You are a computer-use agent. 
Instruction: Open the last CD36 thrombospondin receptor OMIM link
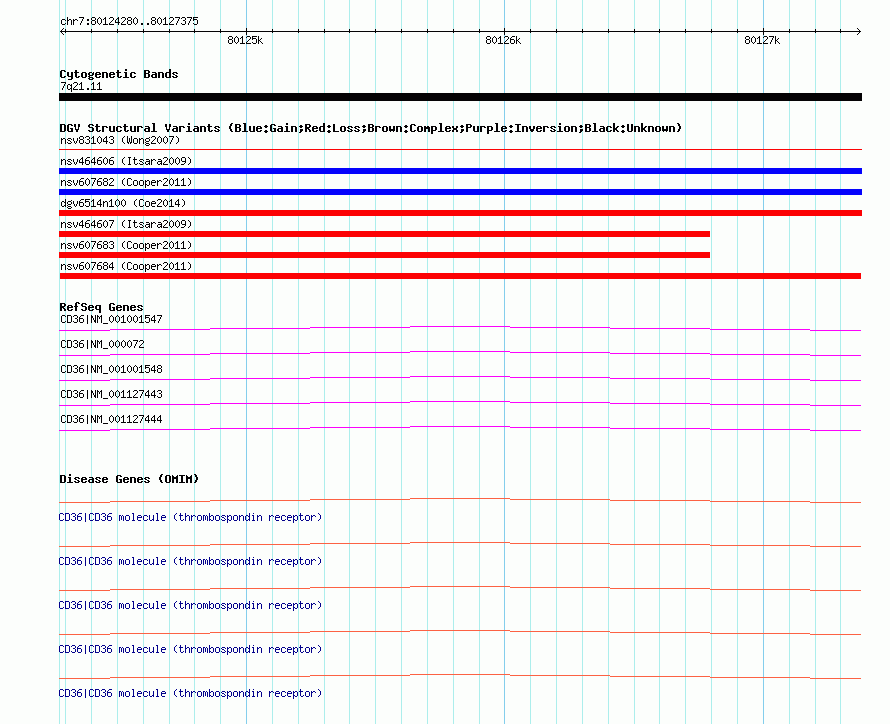(190, 693)
